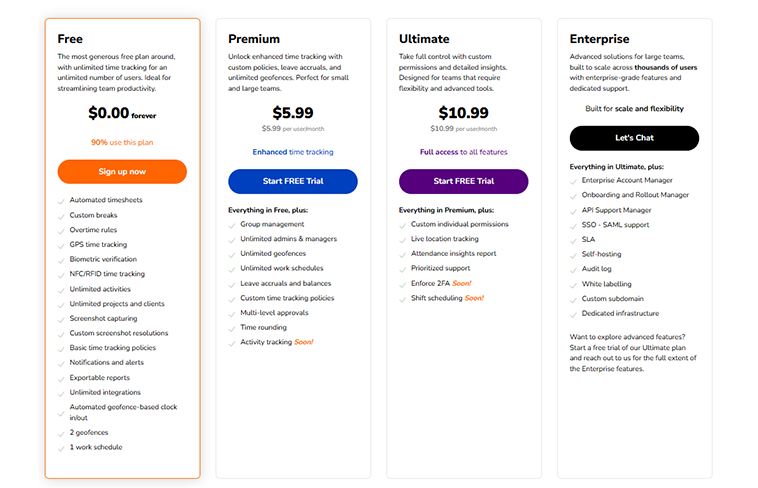This screenshot has height=488, width=758.
Task: Select the Enterprise plan heading
Action: [x=601, y=39]
